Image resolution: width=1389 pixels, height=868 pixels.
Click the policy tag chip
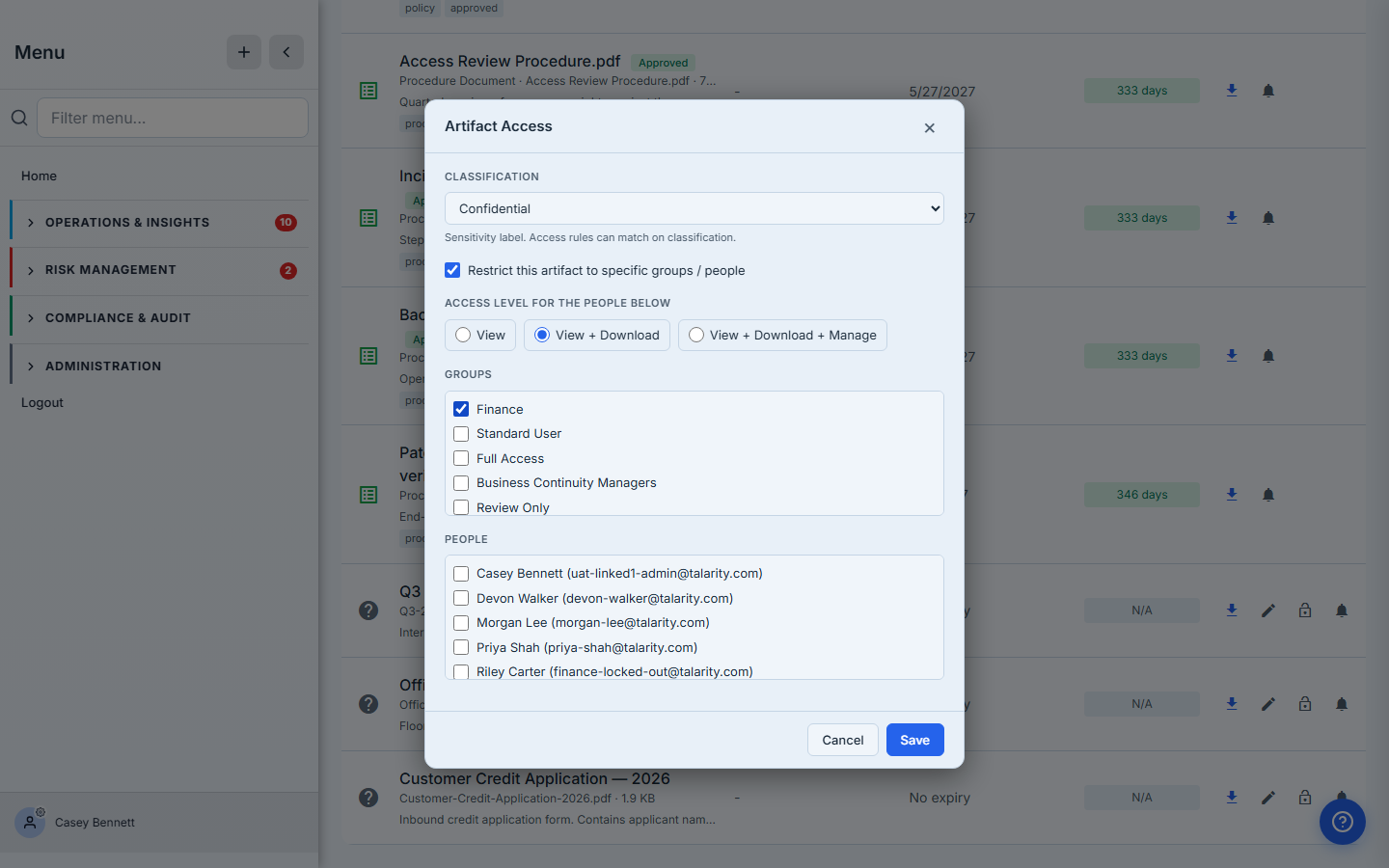pos(420,8)
